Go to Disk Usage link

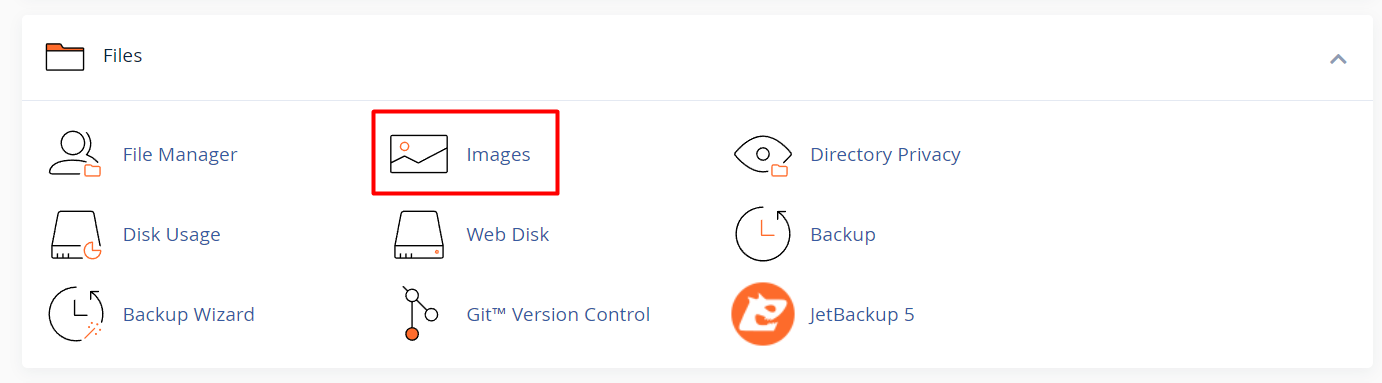coord(171,235)
